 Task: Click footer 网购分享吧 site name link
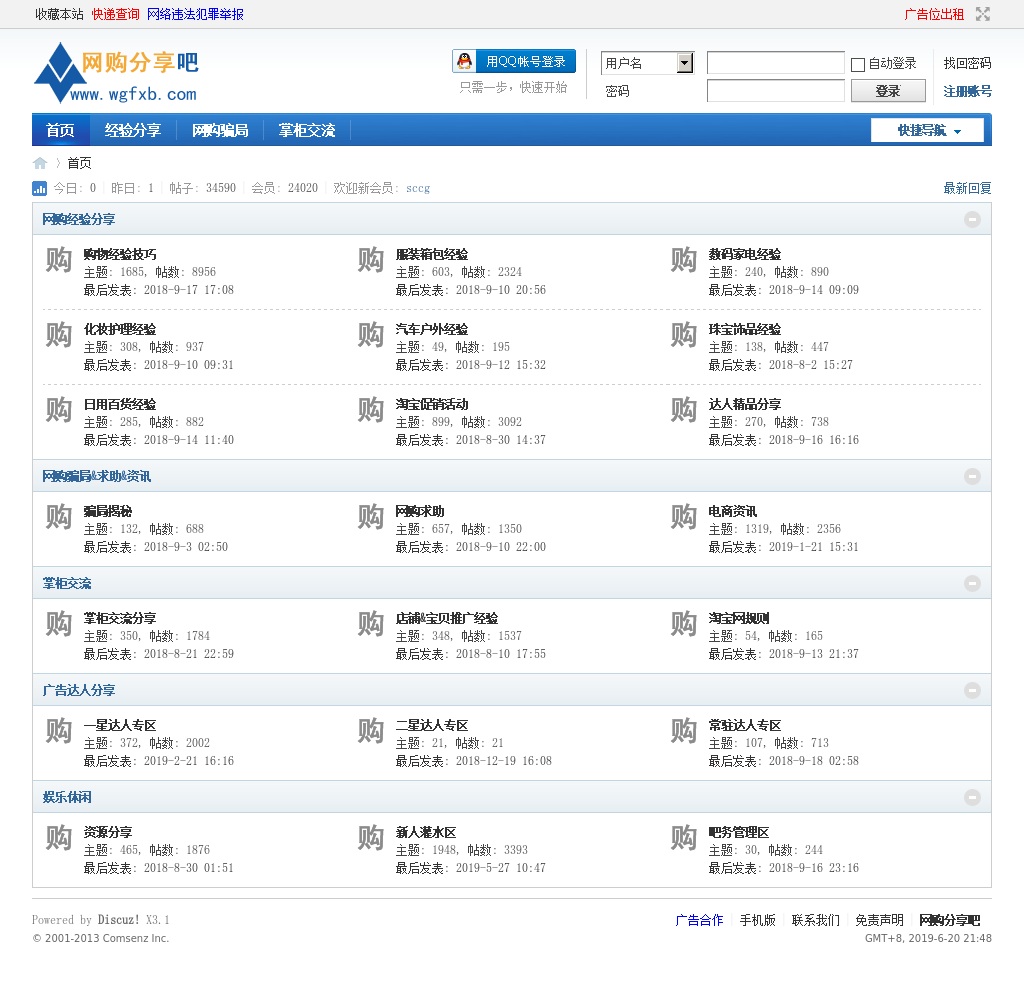[x=950, y=920]
